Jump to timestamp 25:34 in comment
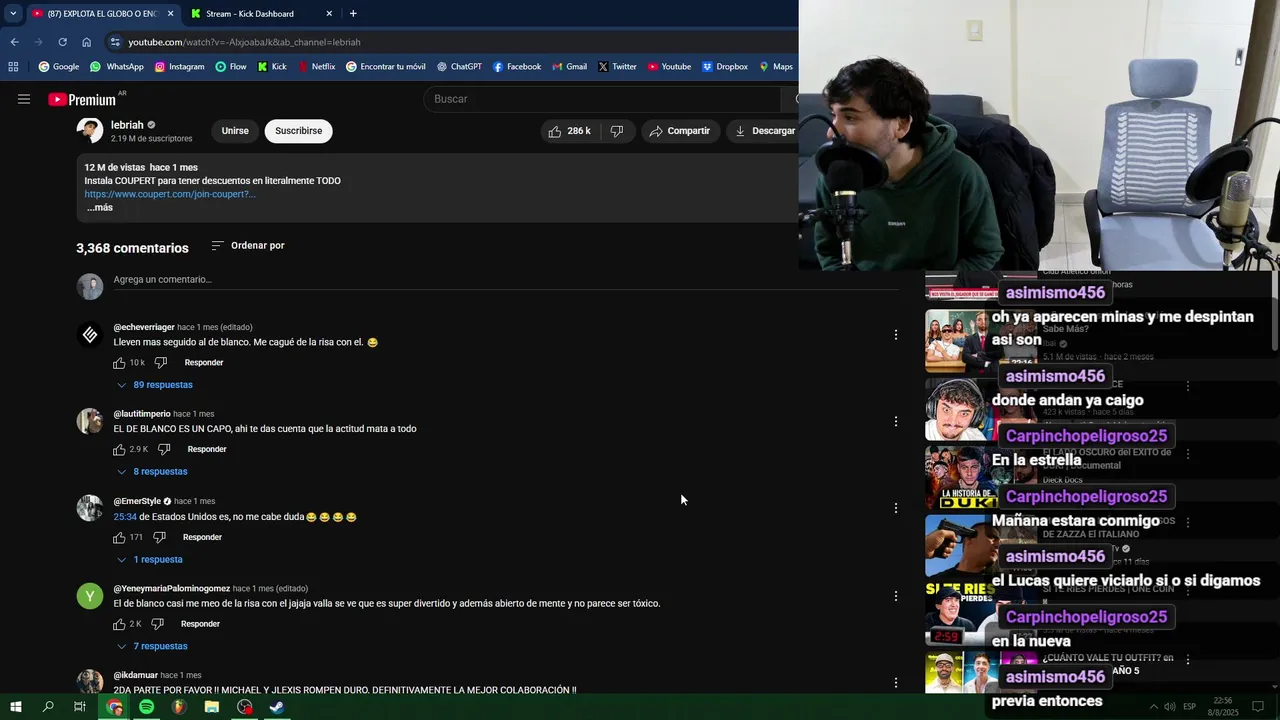The image size is (1280, 720). coord(125,517)
